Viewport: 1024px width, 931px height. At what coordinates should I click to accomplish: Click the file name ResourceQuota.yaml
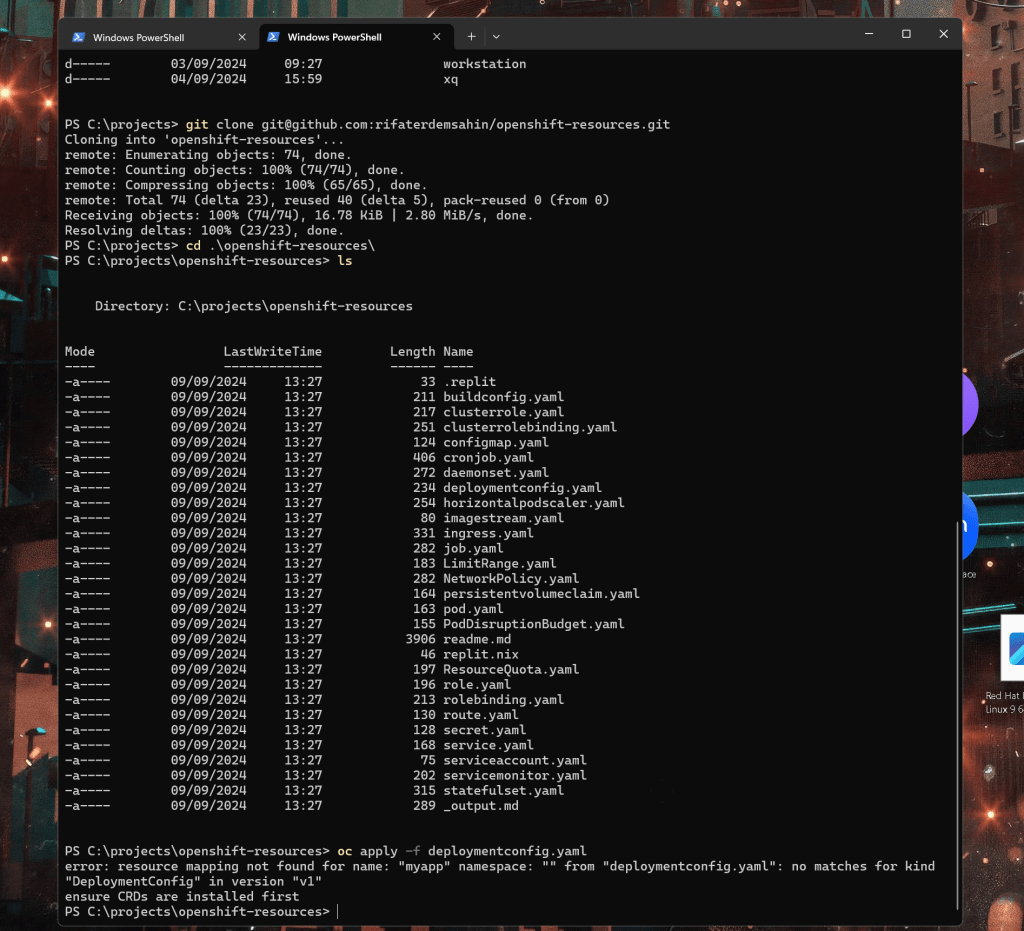coord(511,669)
